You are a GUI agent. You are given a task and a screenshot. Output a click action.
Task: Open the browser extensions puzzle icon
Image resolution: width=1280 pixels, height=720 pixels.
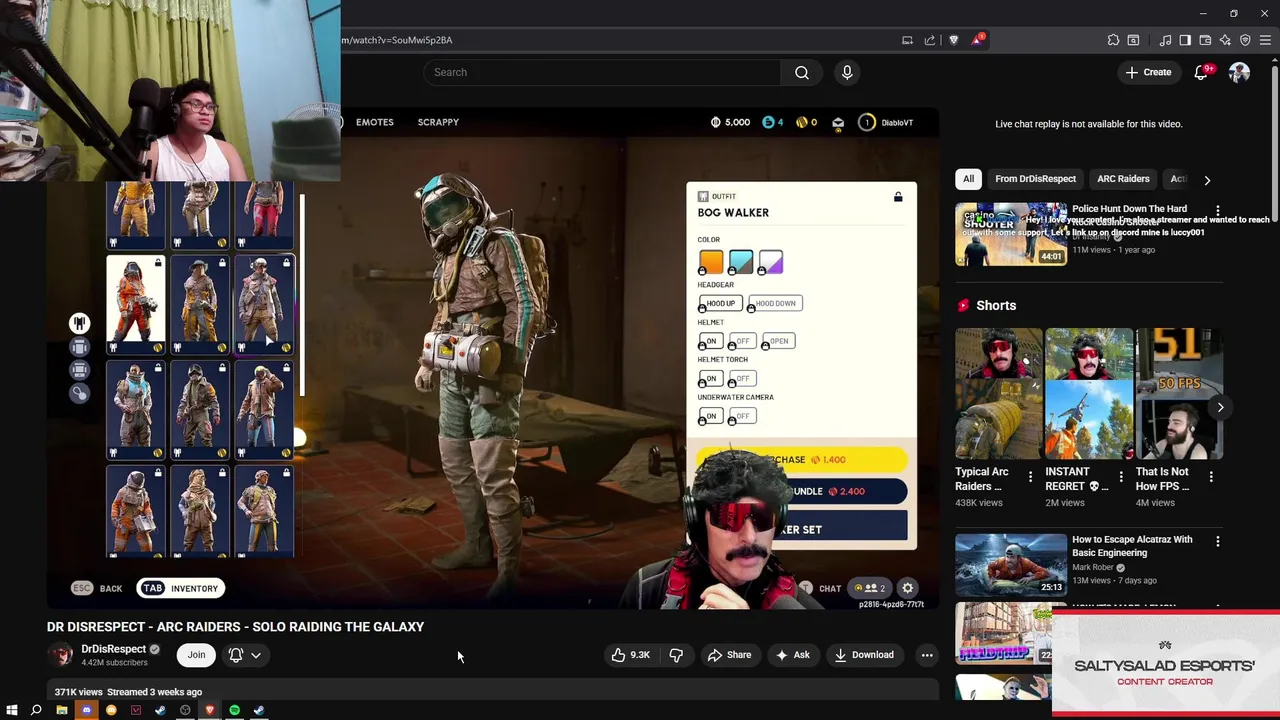coord(1113,40)
